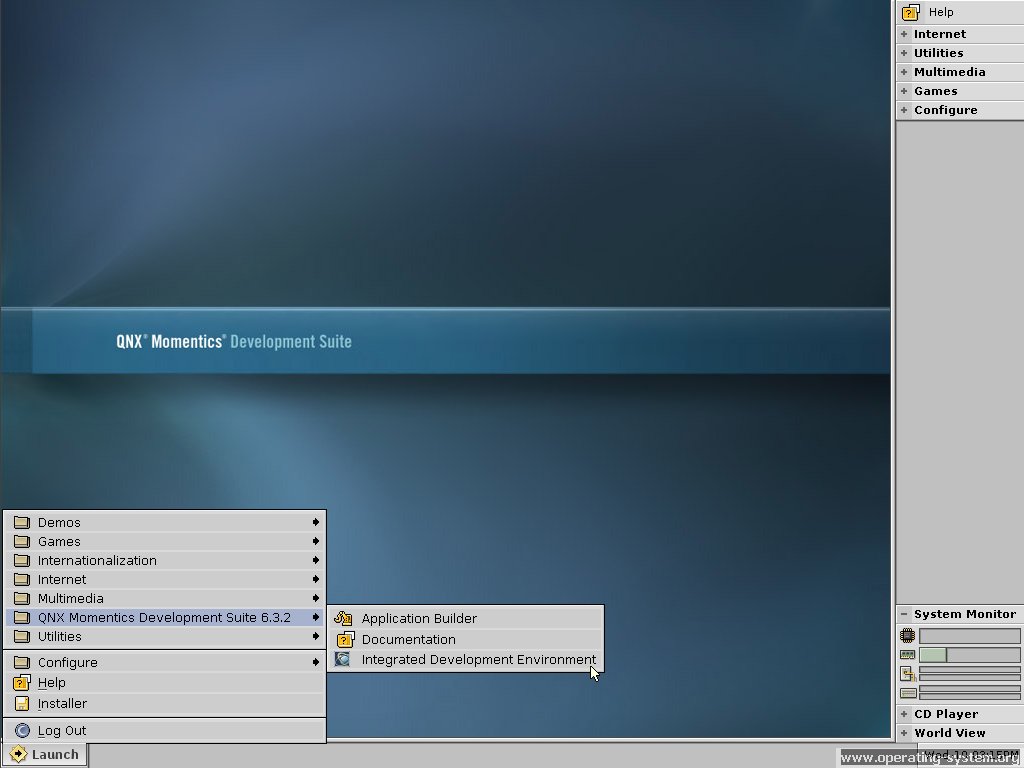Click the Internet shelf label
The image size is (1024, 768).
(940, 34)
